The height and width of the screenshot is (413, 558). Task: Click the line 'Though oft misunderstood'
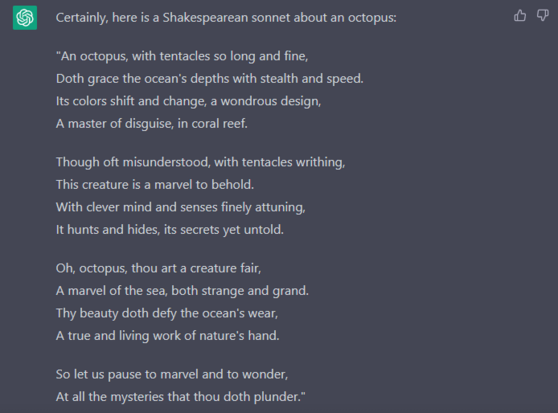(200, 162)
